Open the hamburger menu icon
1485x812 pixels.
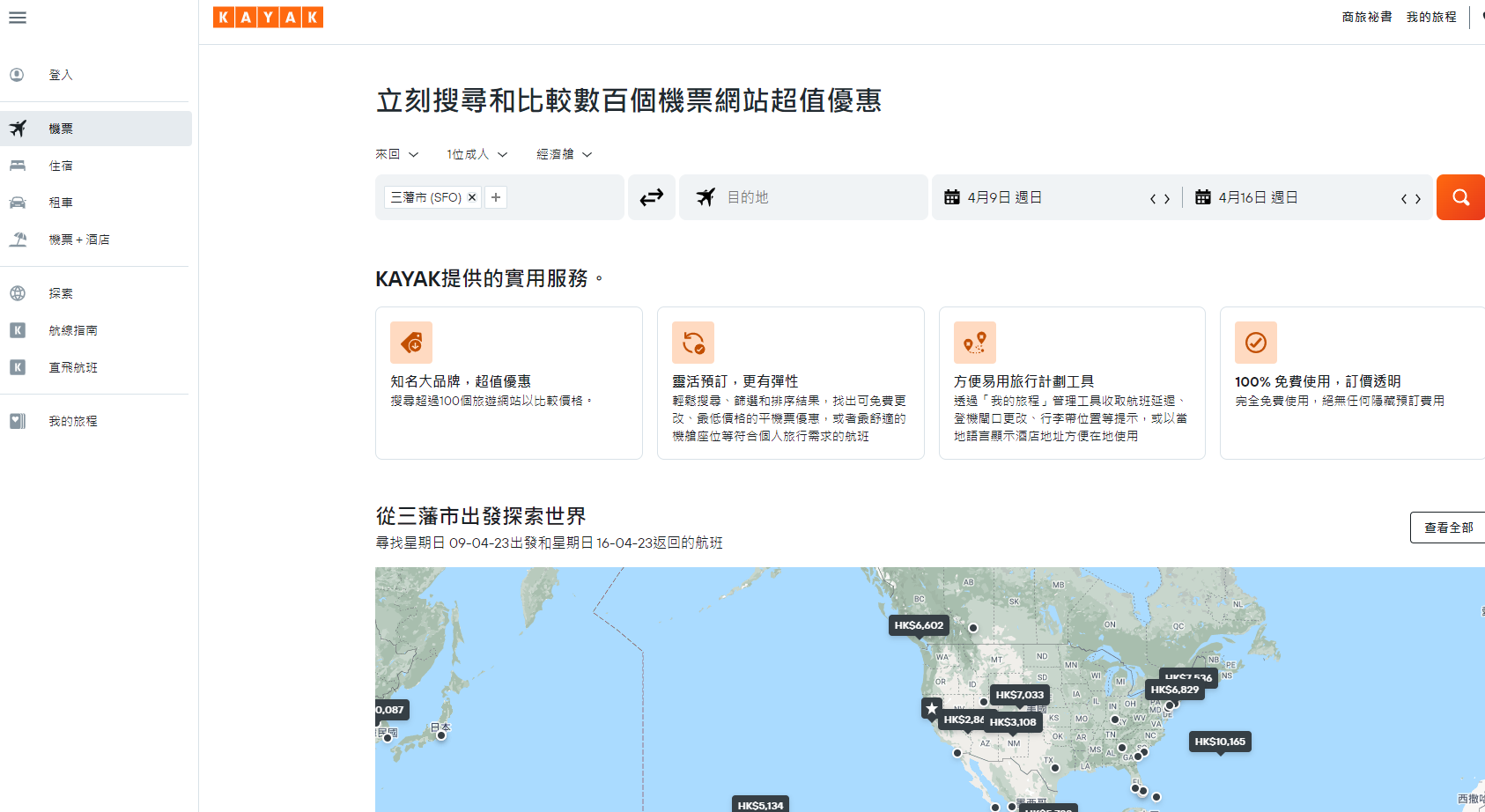18,18
